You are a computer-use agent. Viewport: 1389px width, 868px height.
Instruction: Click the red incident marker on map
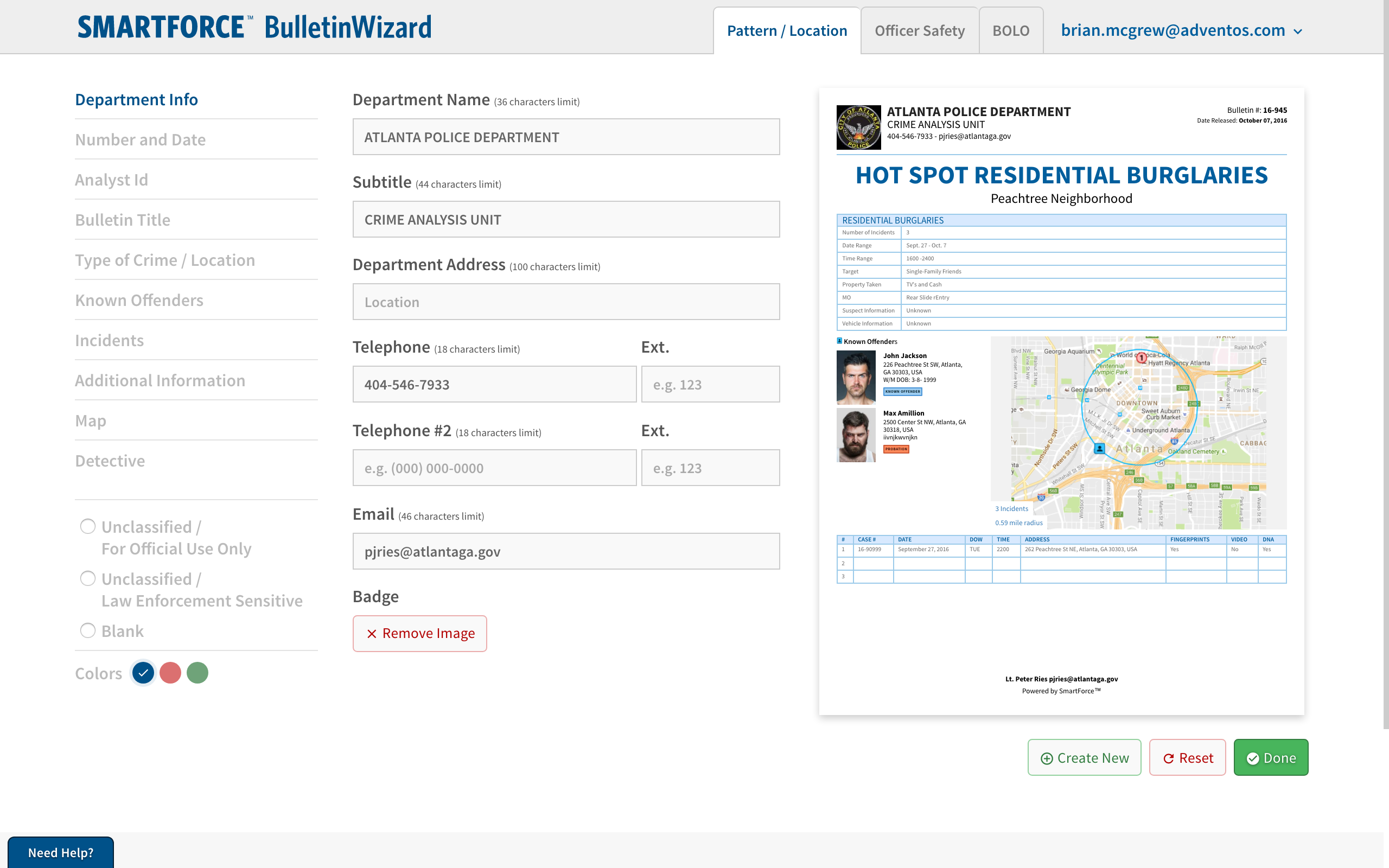(x=1142, y=358)
